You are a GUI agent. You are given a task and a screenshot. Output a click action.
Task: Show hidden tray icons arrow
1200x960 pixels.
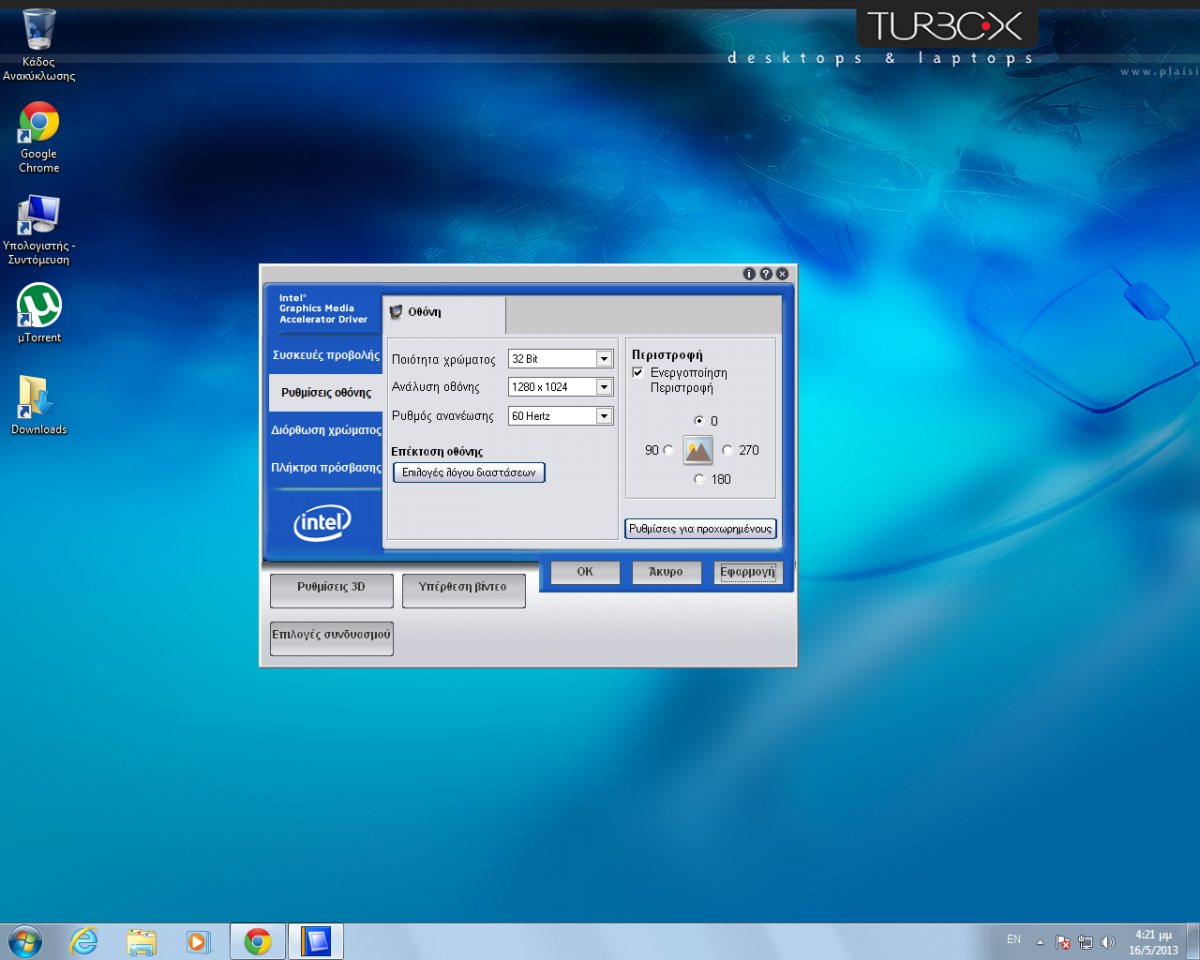tap(1040, 942)
